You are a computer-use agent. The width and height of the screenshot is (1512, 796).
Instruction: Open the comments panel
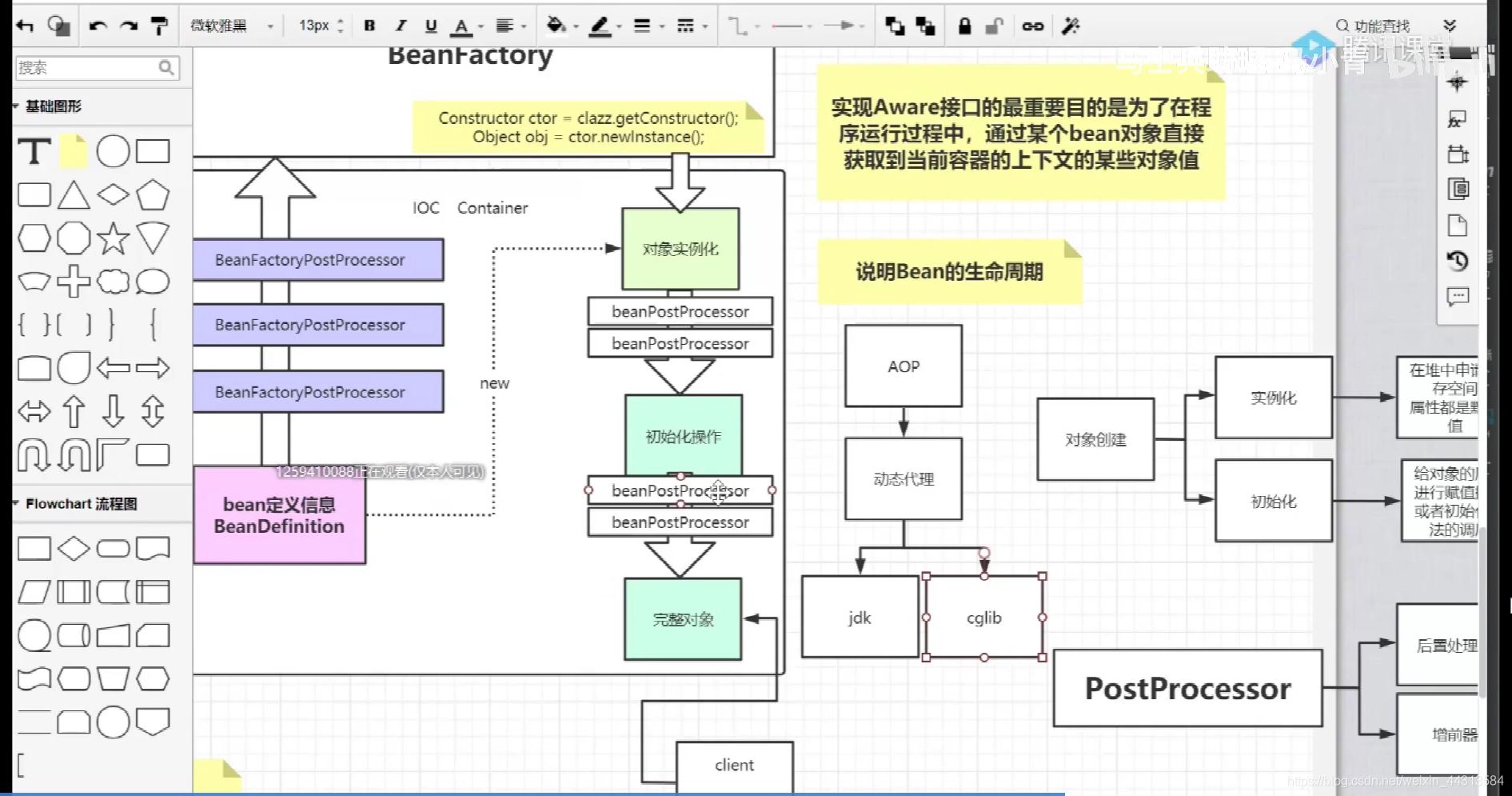tap(1459, 295)
